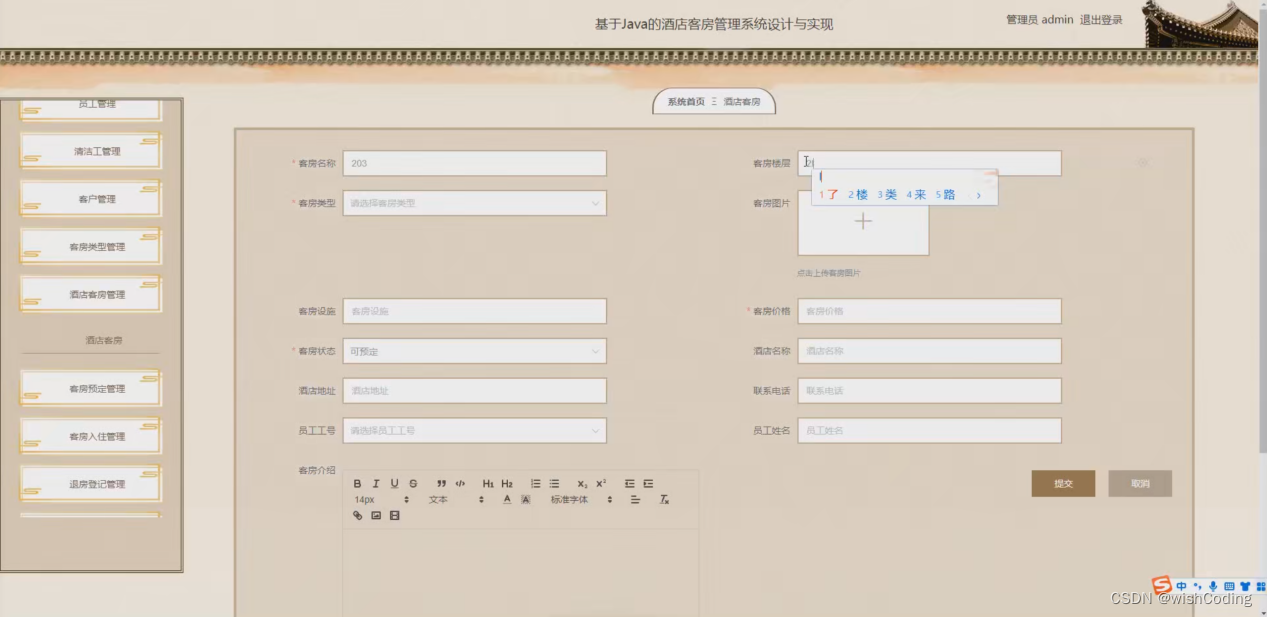
Task: Open the 员工工号 select dropdown
Action: 474,431
